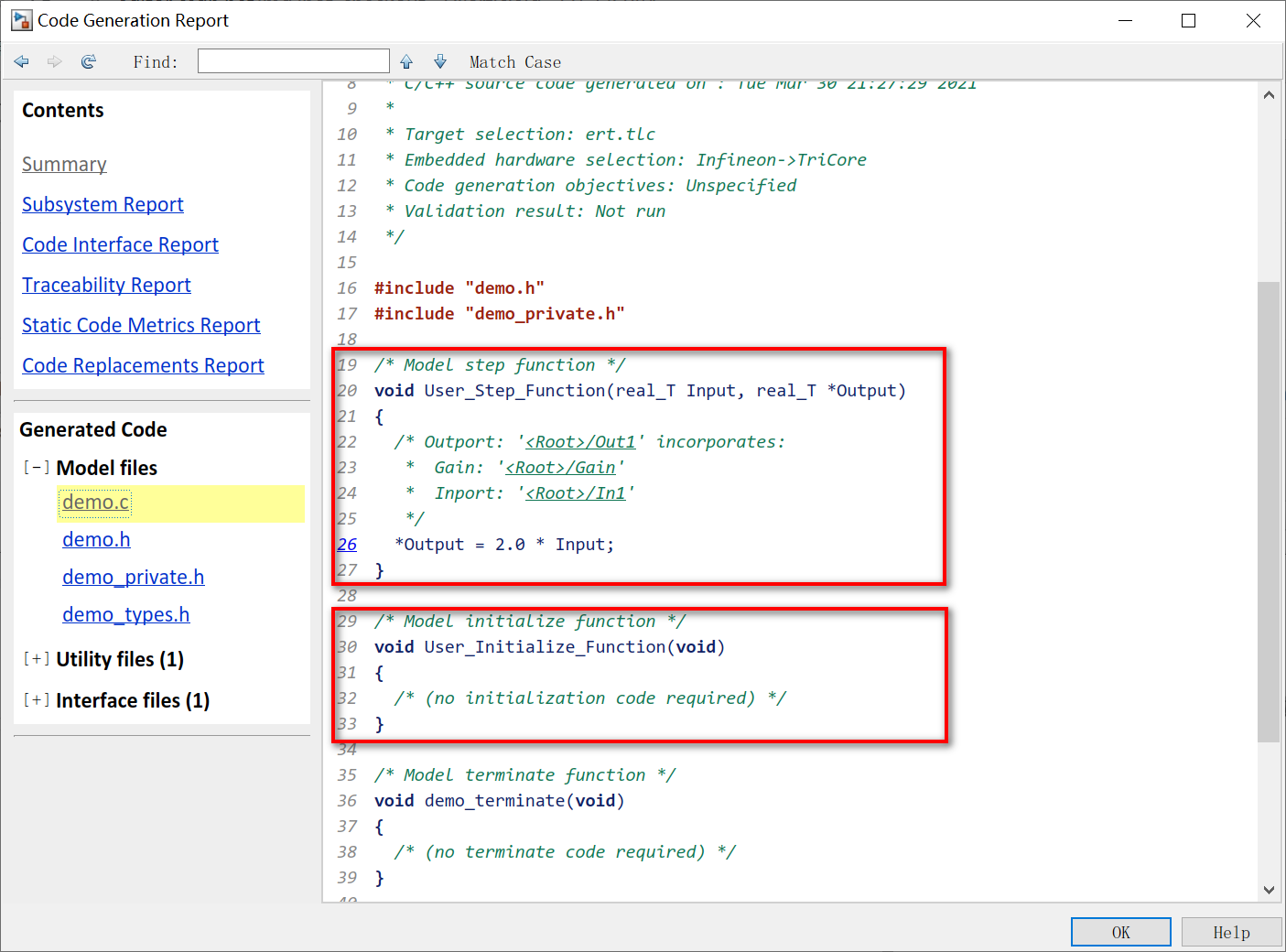Click the Help button

tap(1232, 932)
